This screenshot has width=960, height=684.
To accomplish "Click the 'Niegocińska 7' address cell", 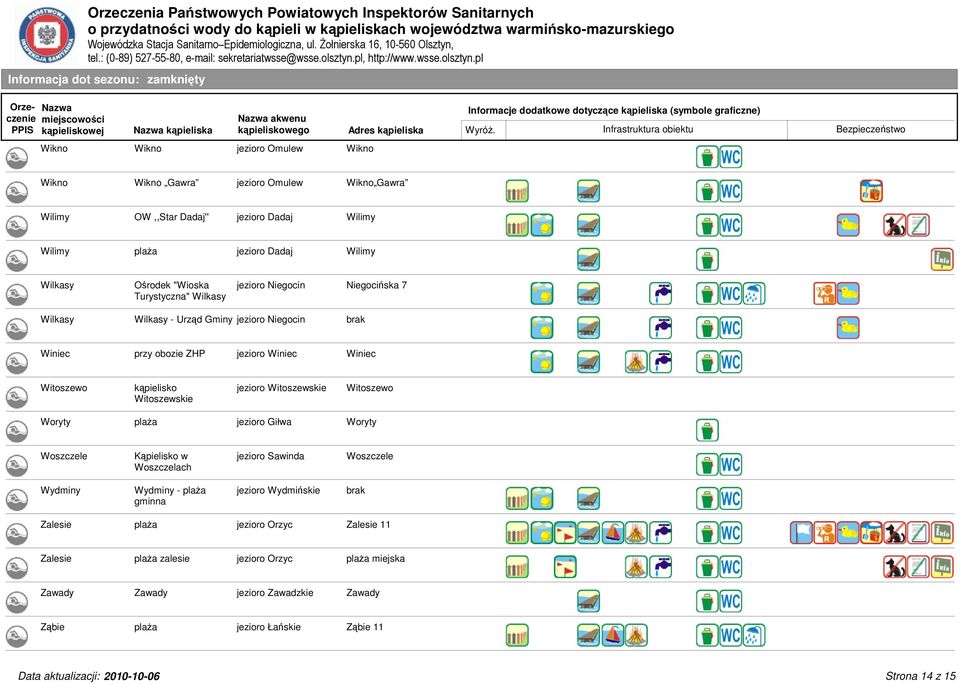I will pyautogui.click(x=377, y=285).
